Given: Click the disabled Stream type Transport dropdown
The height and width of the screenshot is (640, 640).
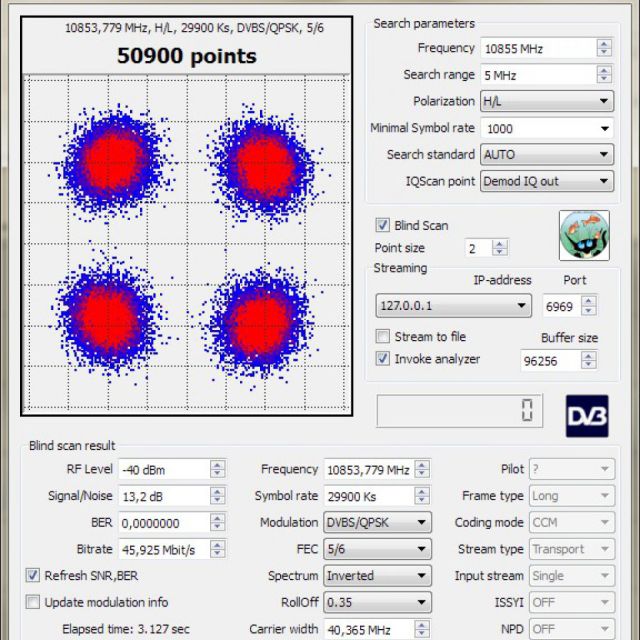Looking at the screenshot, I should click(572, 549).
